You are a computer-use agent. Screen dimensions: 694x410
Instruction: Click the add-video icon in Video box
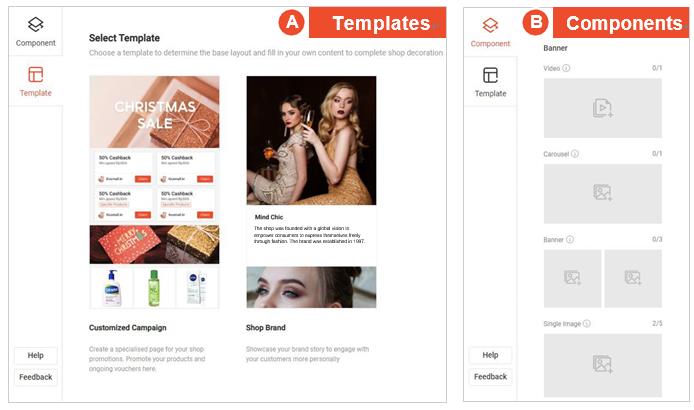tap(603, 108)
